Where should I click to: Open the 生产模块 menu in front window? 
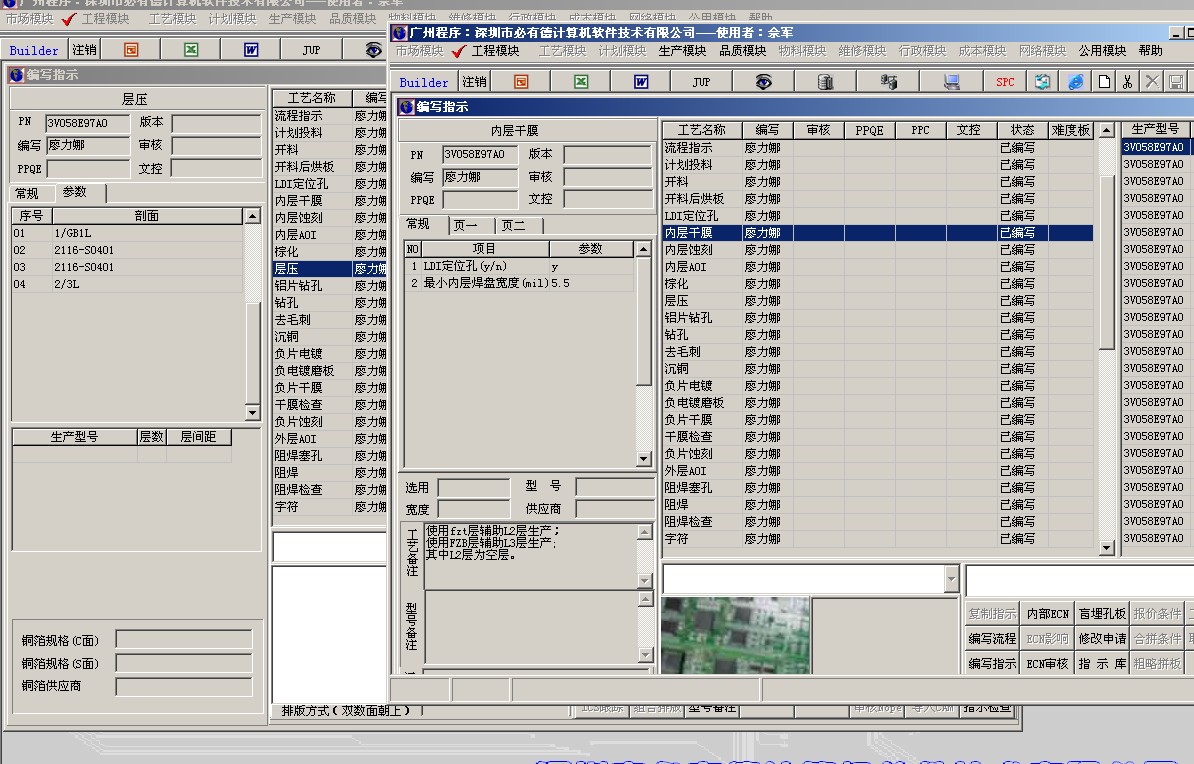click(x=682, y=51)
